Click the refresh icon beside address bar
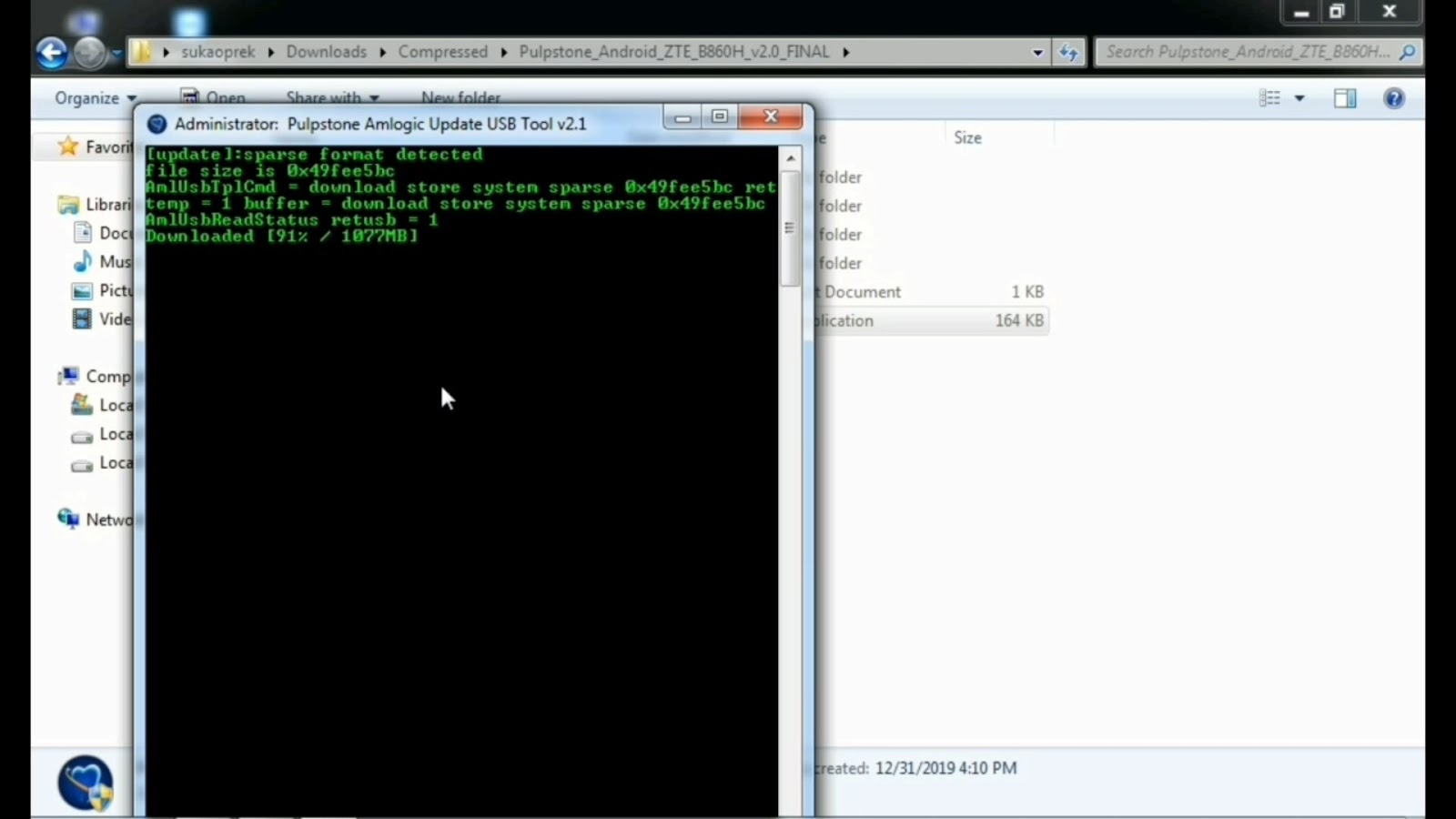Image resolution: width=1456 pixels, height=819 pixels. pos(1068,53)
